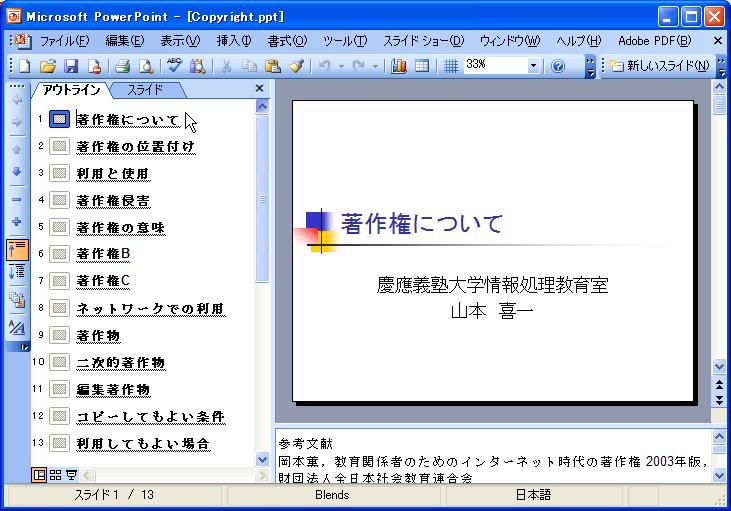Screen dimensions: 731x511
Task: Open 編集(E) menu
Action: (x=124, y=41)
